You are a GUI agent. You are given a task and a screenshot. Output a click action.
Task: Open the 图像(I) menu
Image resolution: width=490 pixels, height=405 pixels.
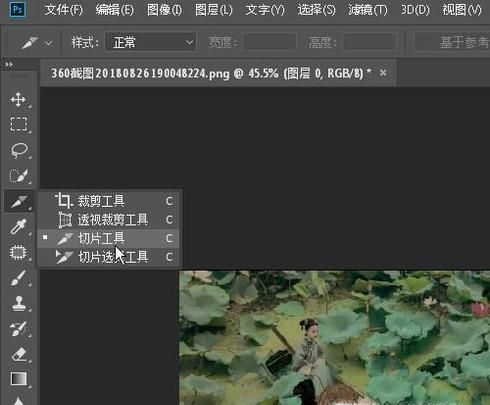(164, 10)
